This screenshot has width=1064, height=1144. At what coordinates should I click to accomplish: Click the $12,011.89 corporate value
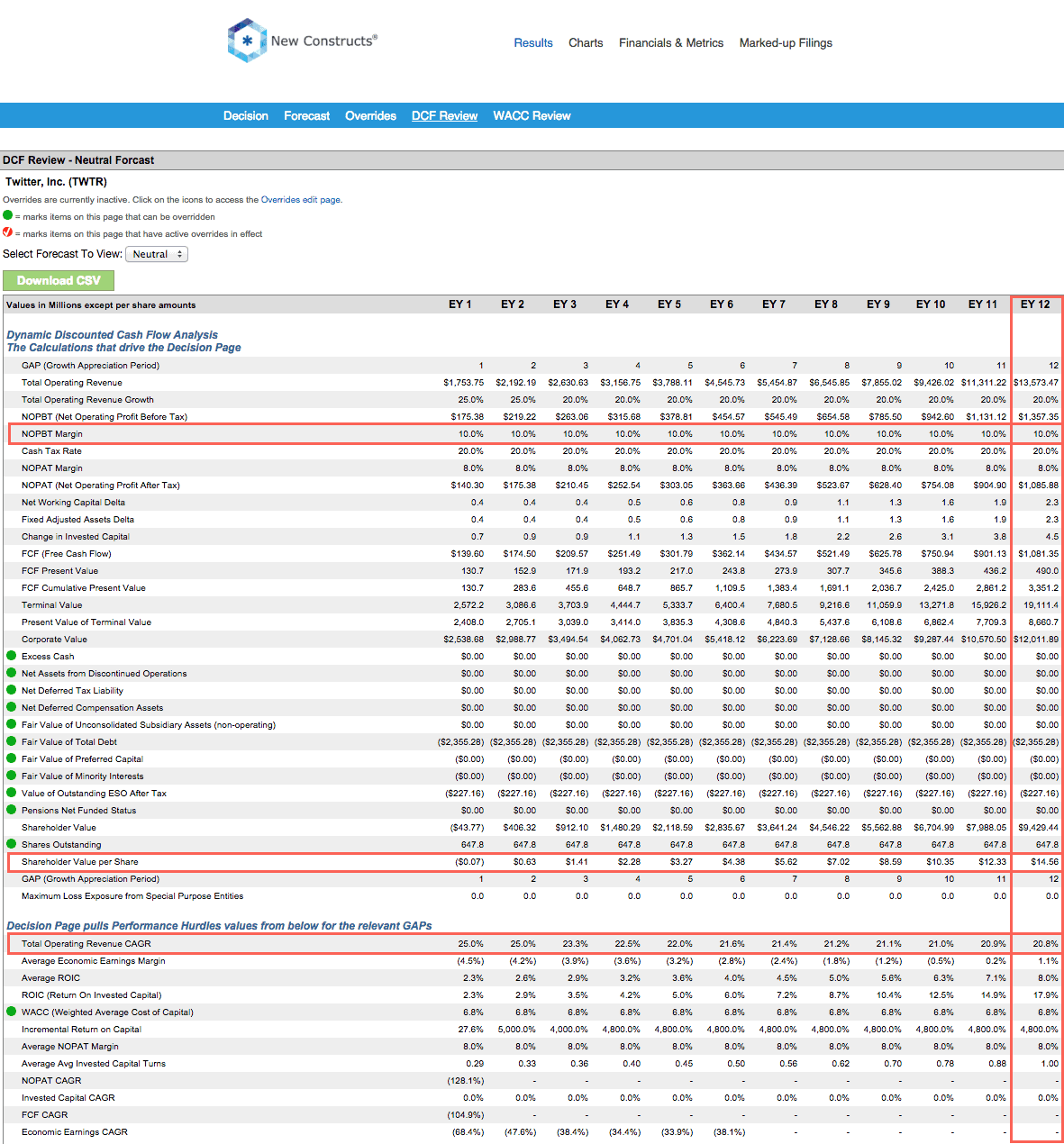1036,640
